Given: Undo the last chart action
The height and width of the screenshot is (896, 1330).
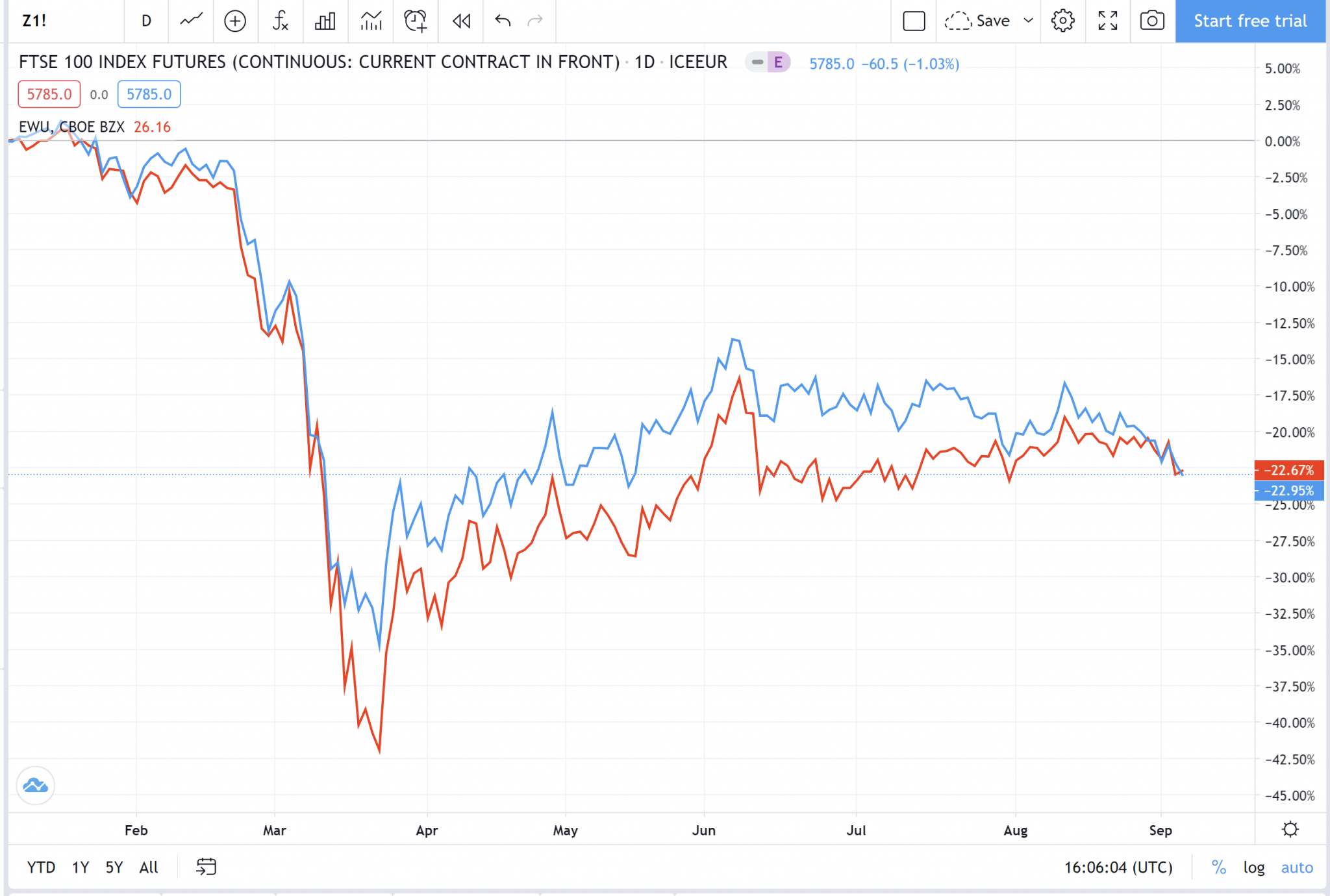Looking at the screenshot, I should coord(500,21).
